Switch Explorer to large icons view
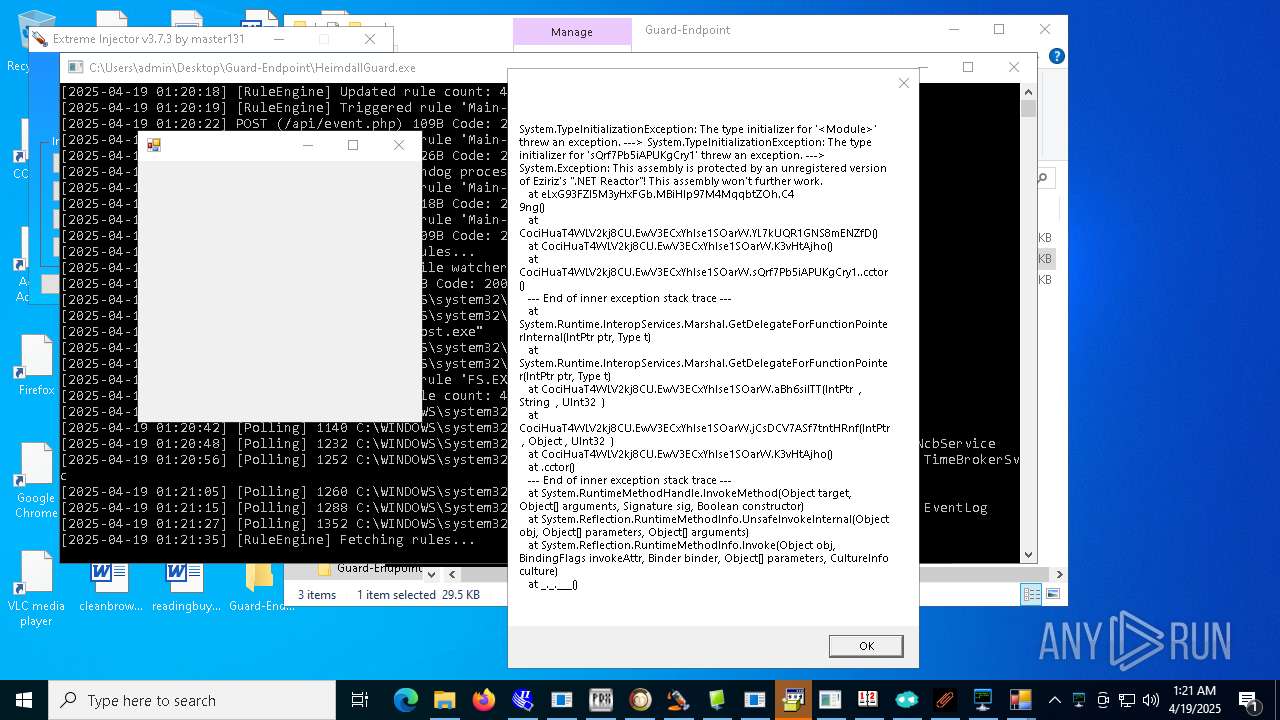The image size is (1280, 720). [1051, 594]
